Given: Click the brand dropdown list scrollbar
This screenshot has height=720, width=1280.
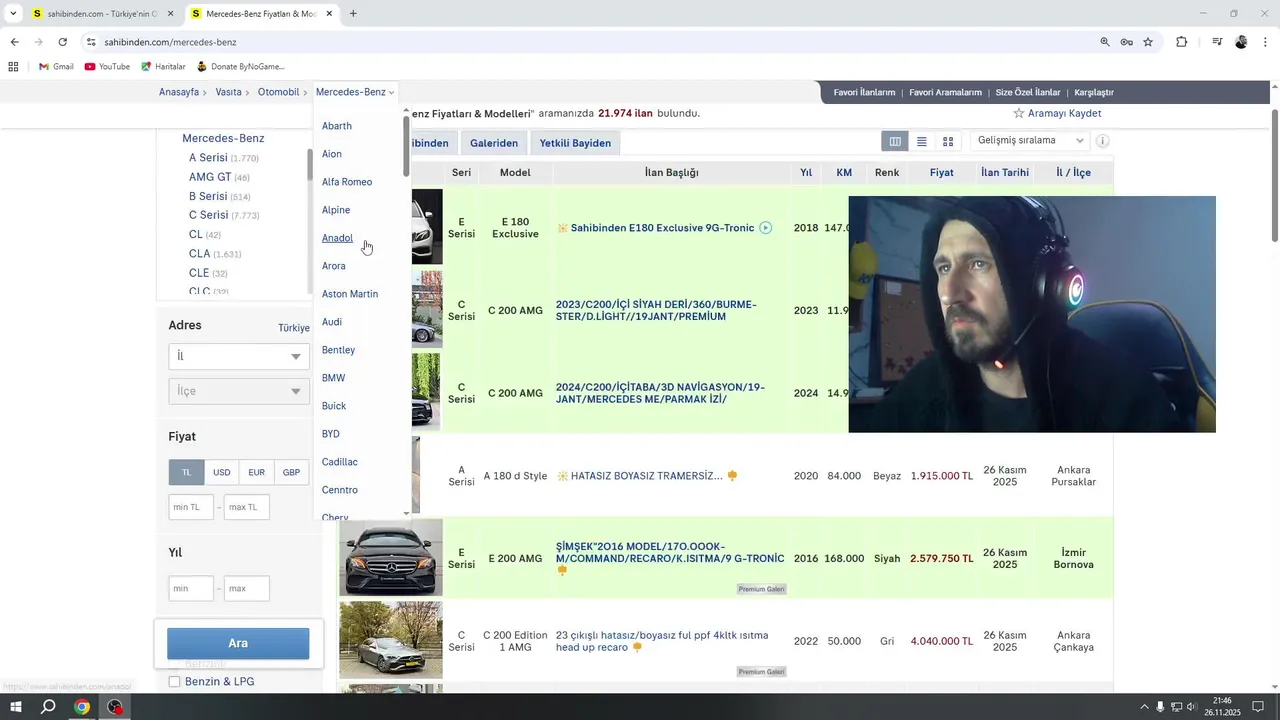Looking at the screenshot, I should 406,146.
